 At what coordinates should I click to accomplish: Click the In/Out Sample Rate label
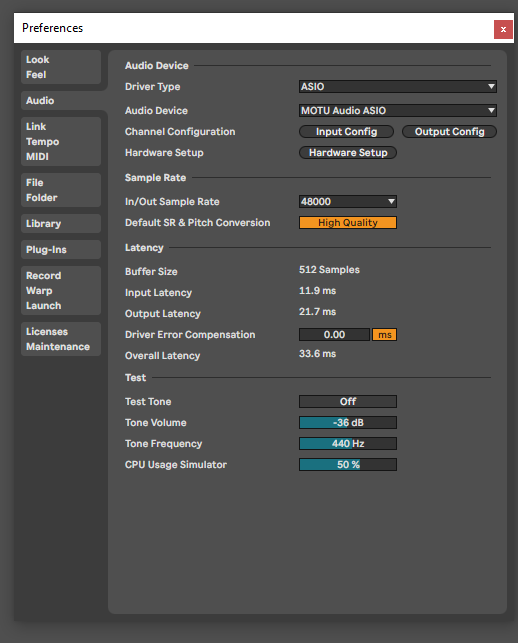pyautogui.click(x=172, y=202)
